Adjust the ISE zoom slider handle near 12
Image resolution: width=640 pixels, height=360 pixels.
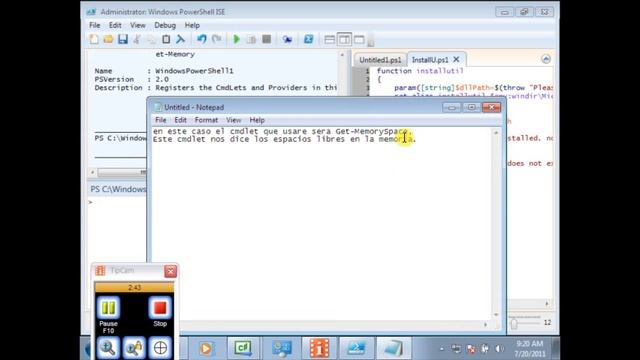(514, 323)
